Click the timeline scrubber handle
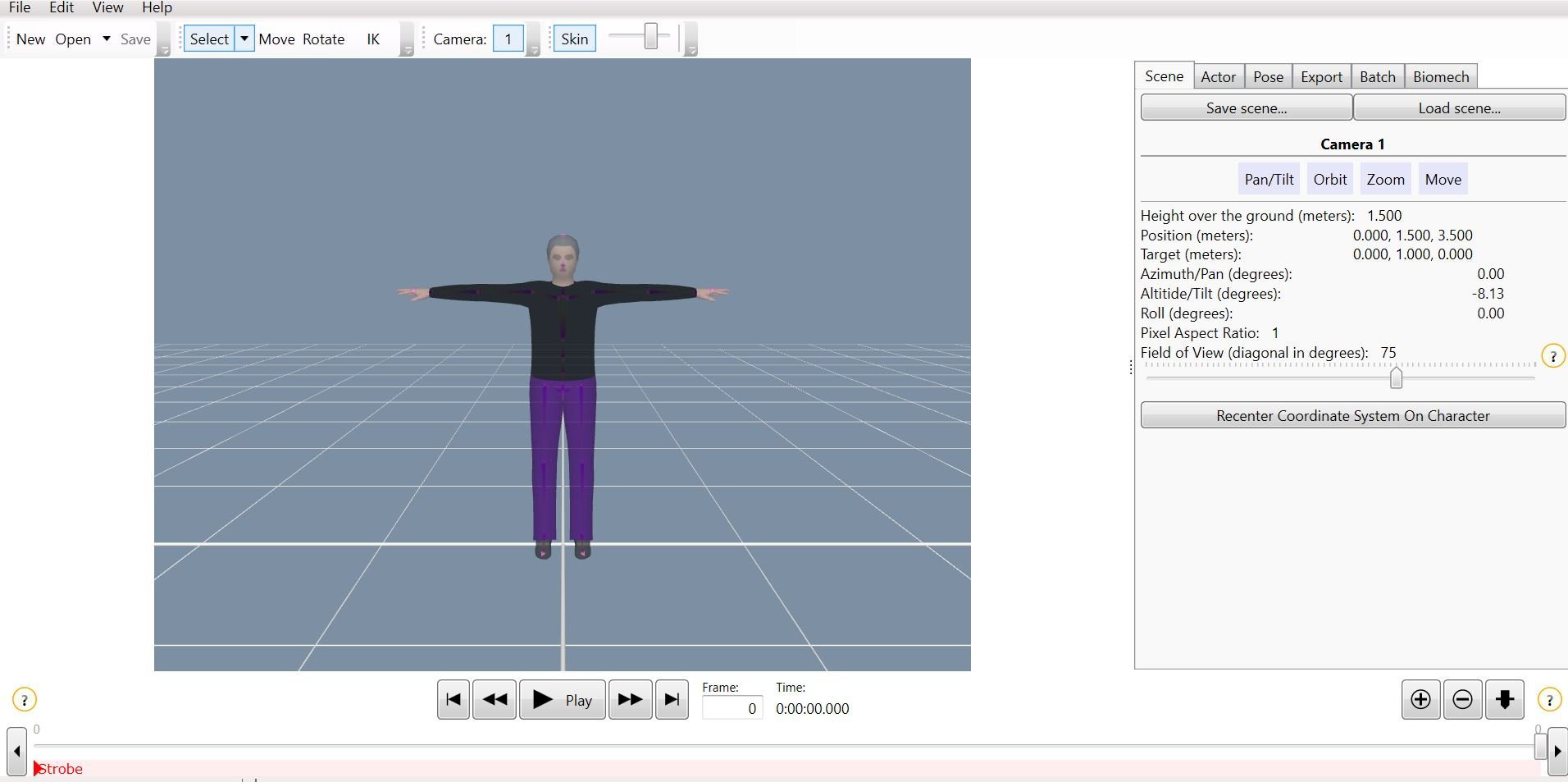The height and width of the screenshot is (782, 1568). tap(1541, 745)
